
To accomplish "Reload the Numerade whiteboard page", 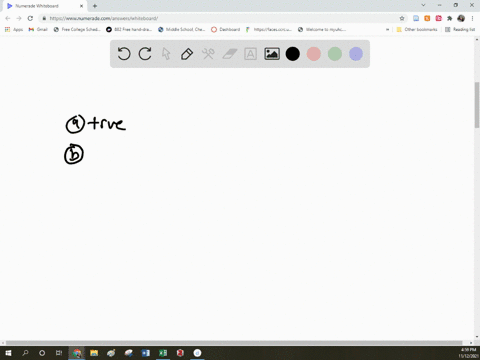I will (30, 18).
